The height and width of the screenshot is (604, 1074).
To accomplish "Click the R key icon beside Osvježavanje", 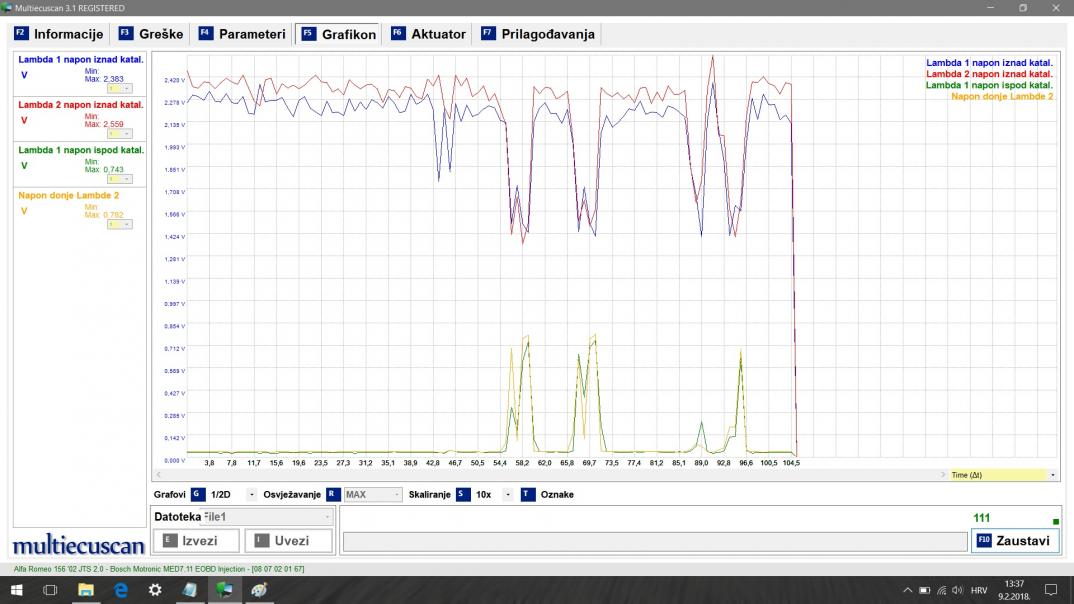I will [333, 494].
